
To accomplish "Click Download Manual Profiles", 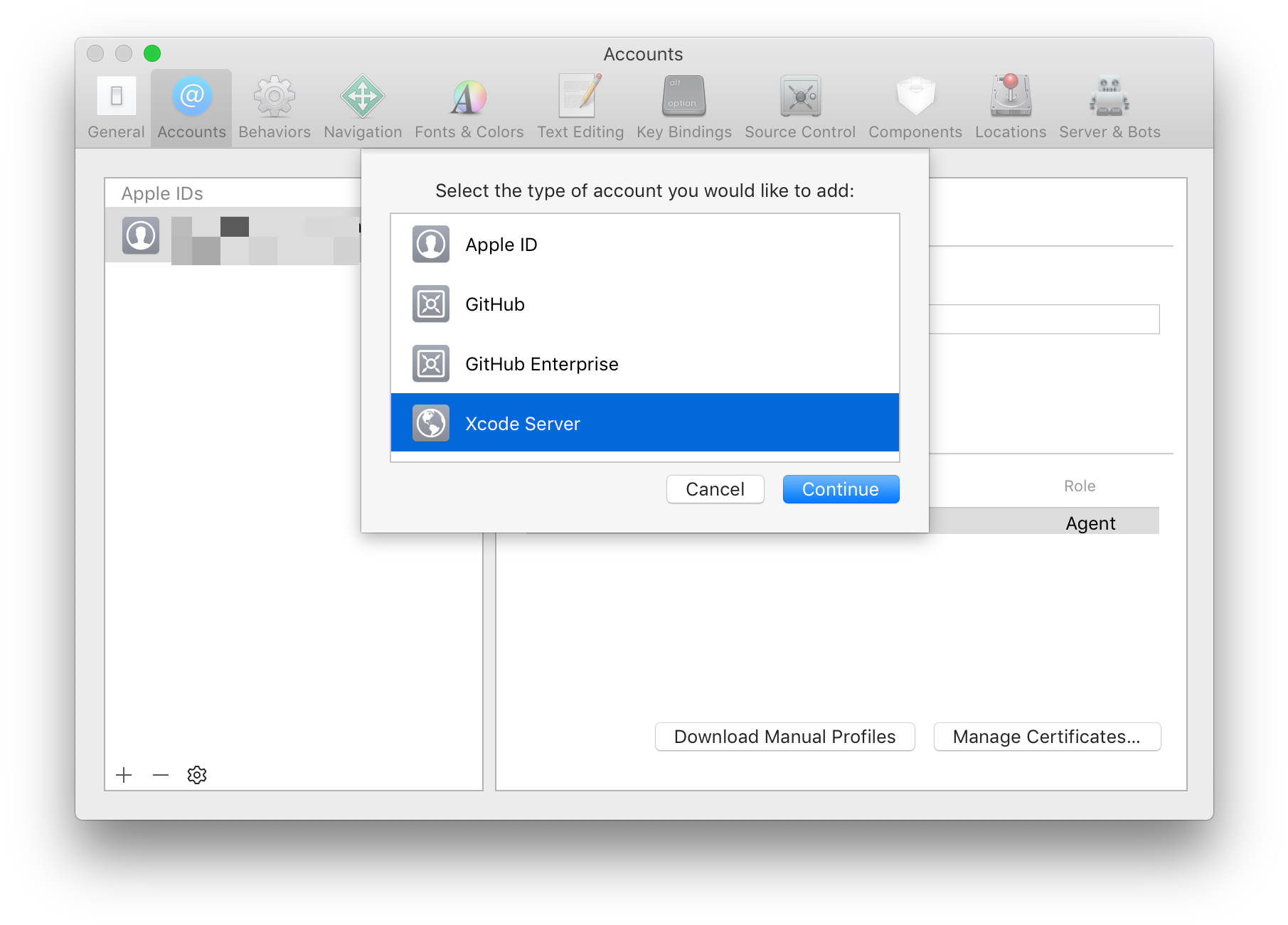I will tap(784, 737).
